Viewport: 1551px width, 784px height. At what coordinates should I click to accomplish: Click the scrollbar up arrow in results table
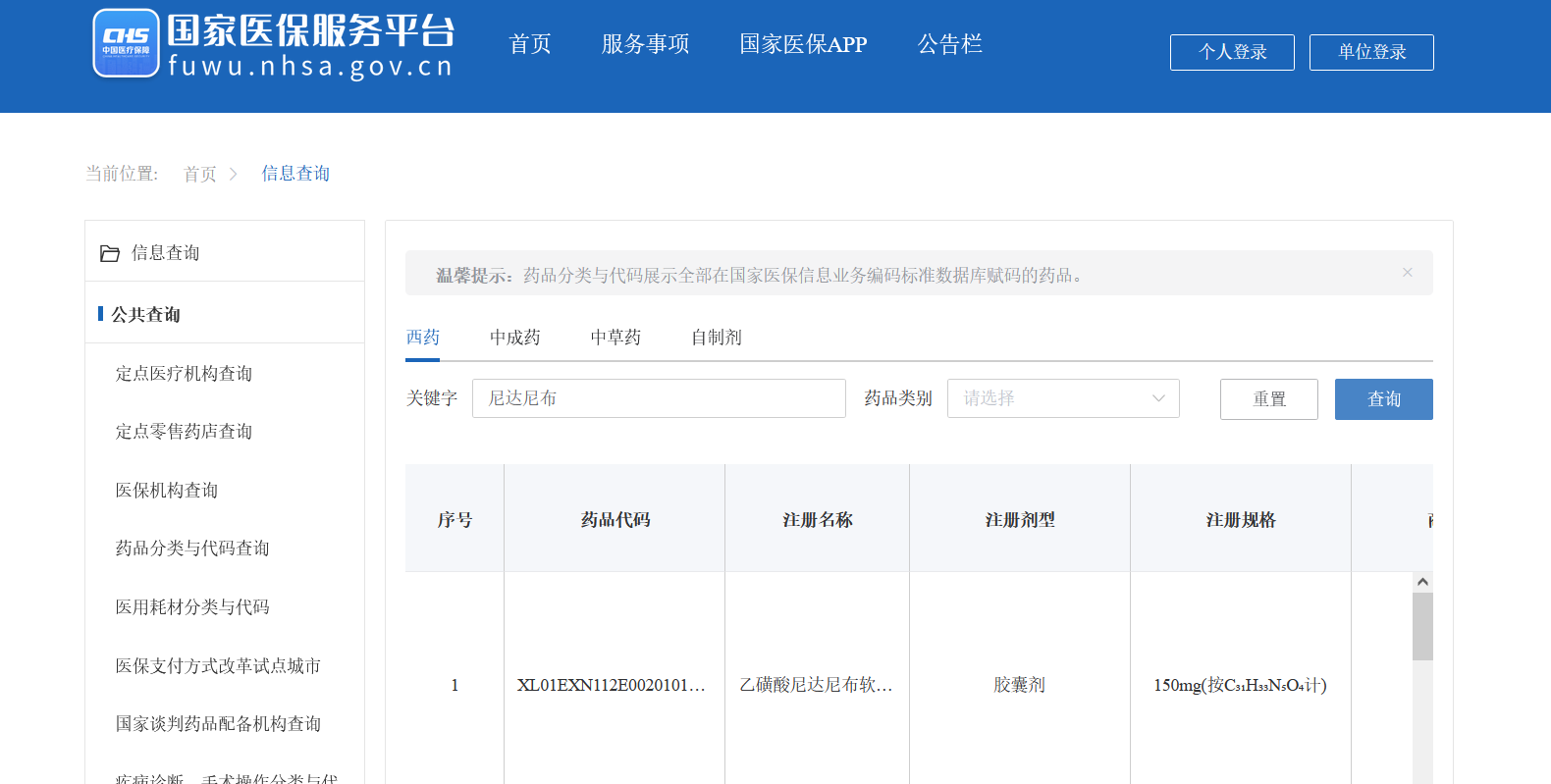click(x=1422, y=582)
